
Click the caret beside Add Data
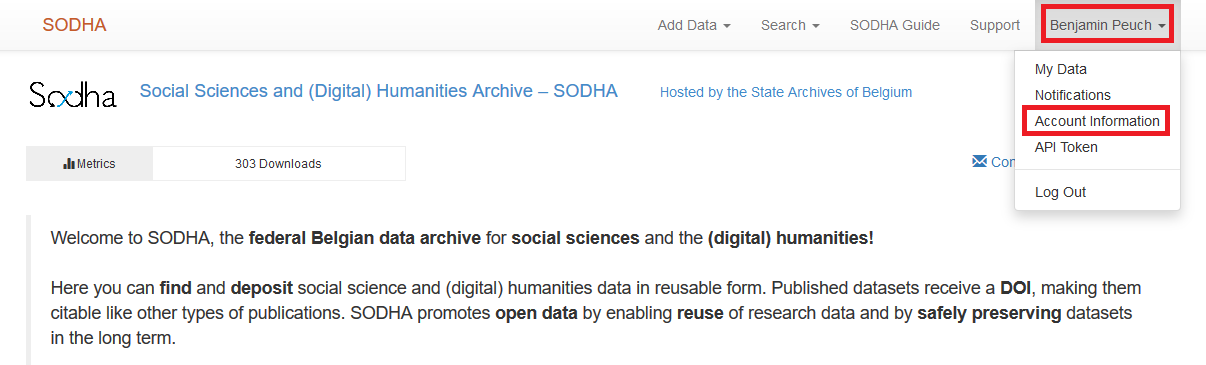pyautogui.click(x=727, y=26)
